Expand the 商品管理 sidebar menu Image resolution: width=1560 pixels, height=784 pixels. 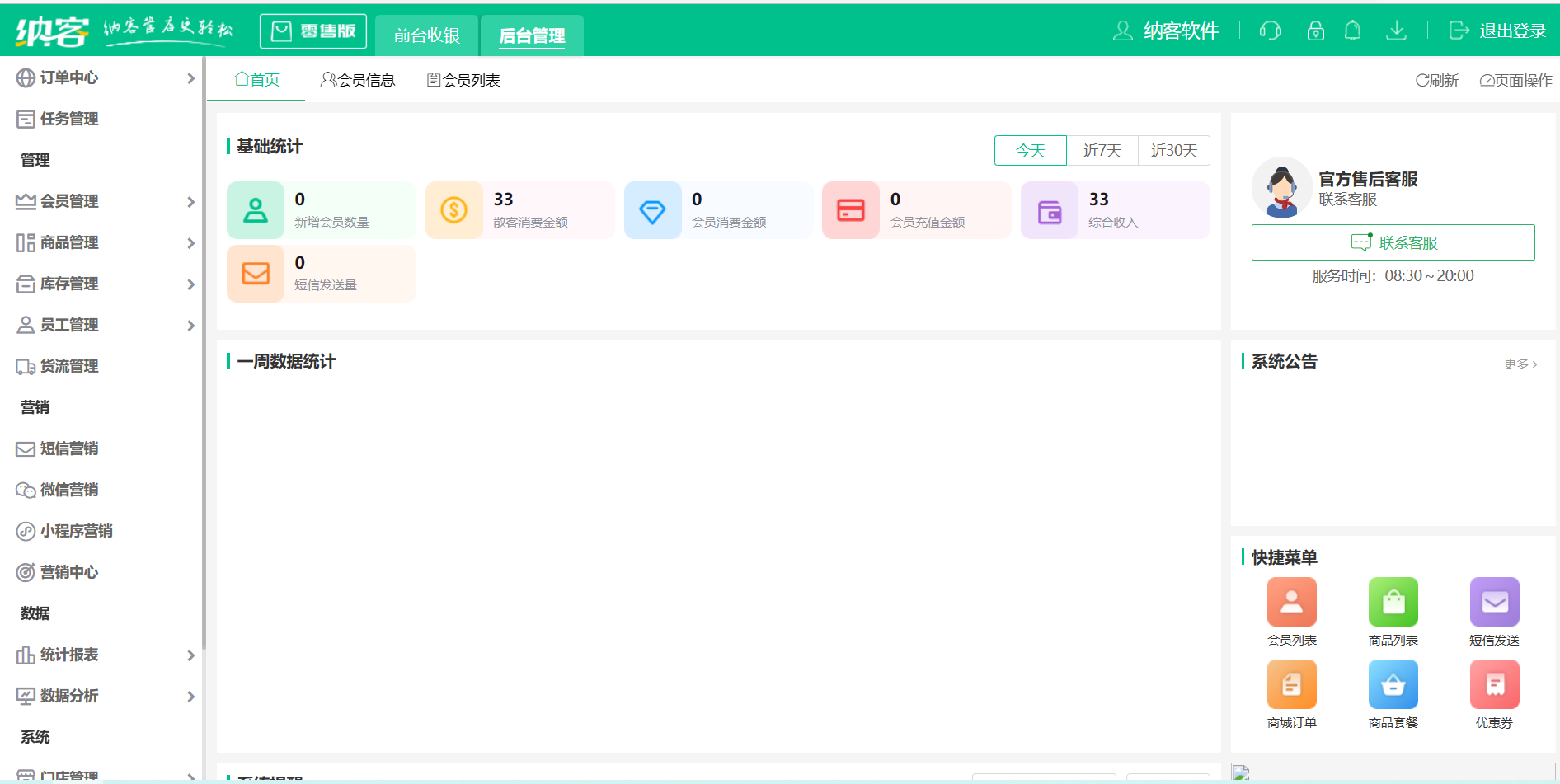point(71,242)
